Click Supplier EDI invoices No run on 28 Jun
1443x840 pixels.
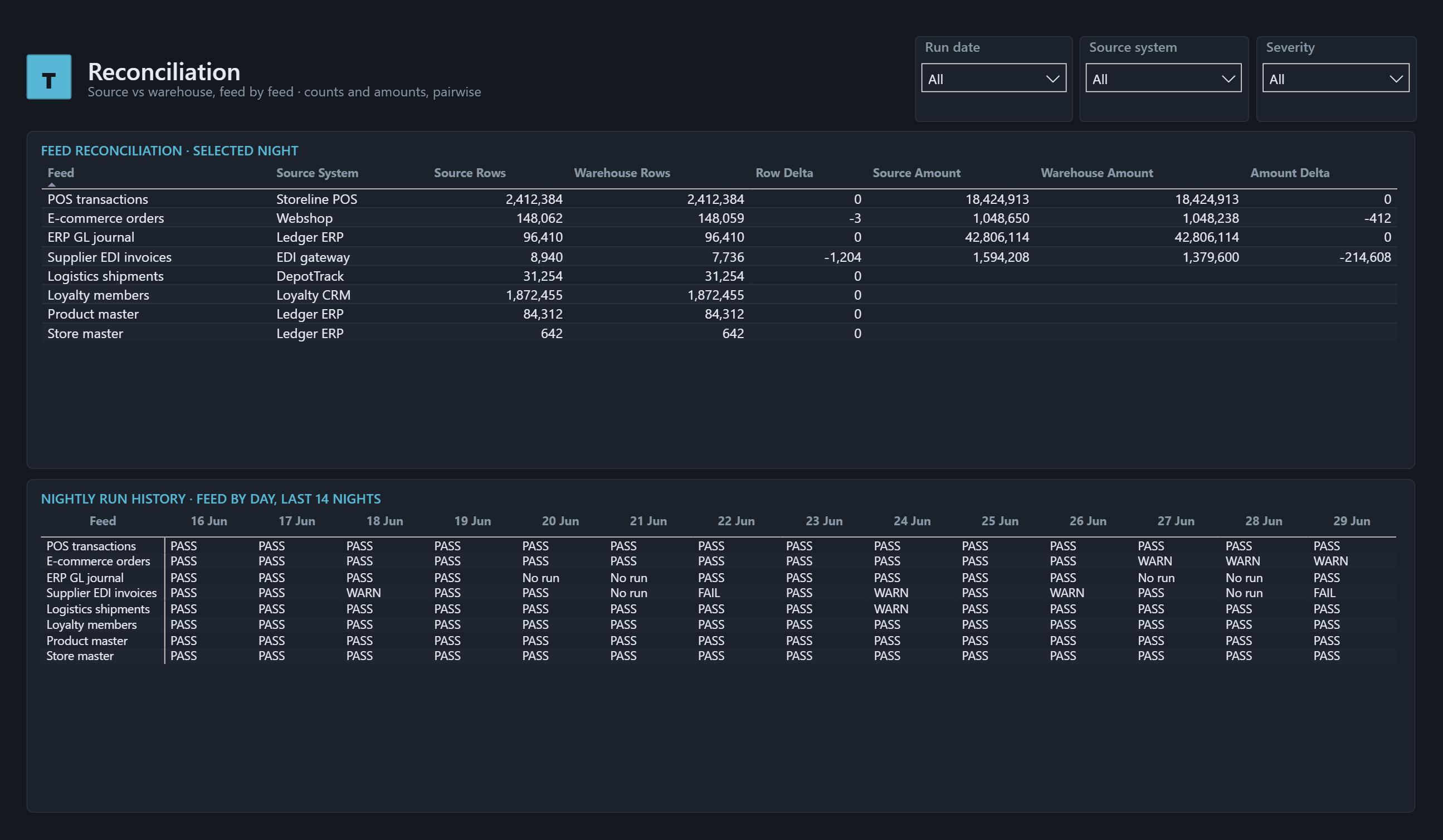pos(1244,593)
